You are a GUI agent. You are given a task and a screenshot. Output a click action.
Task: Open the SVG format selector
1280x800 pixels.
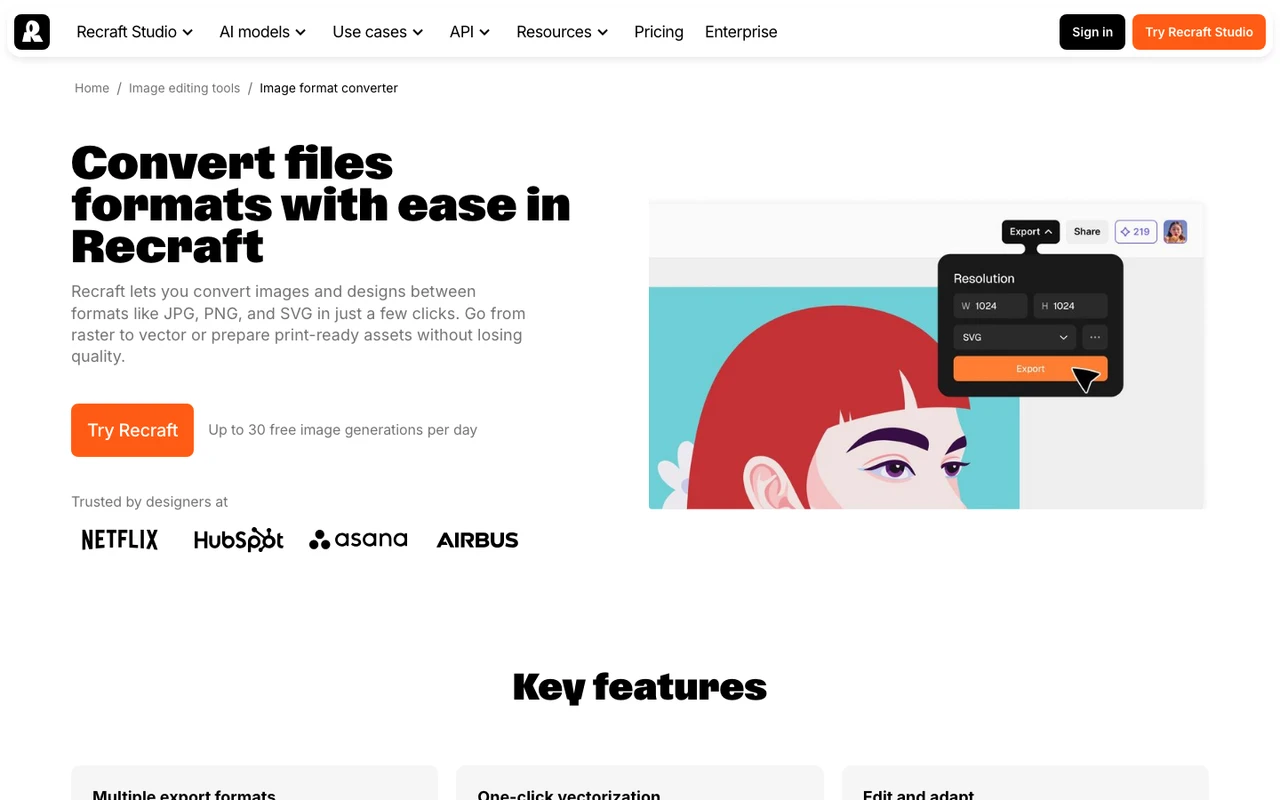(x=1014, y=338)
